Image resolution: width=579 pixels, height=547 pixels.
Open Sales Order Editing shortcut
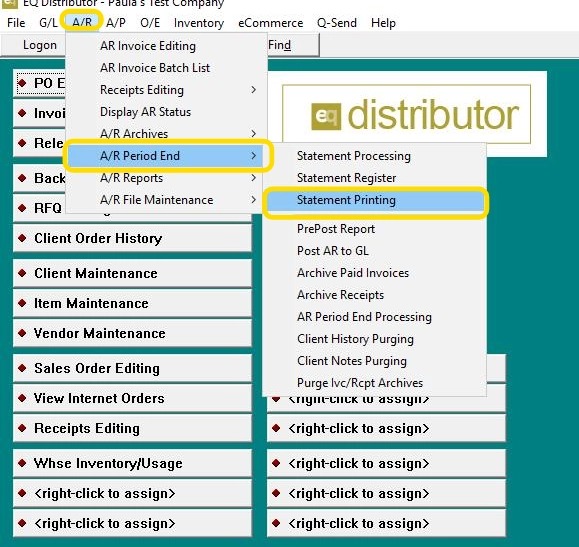(132, 368)
